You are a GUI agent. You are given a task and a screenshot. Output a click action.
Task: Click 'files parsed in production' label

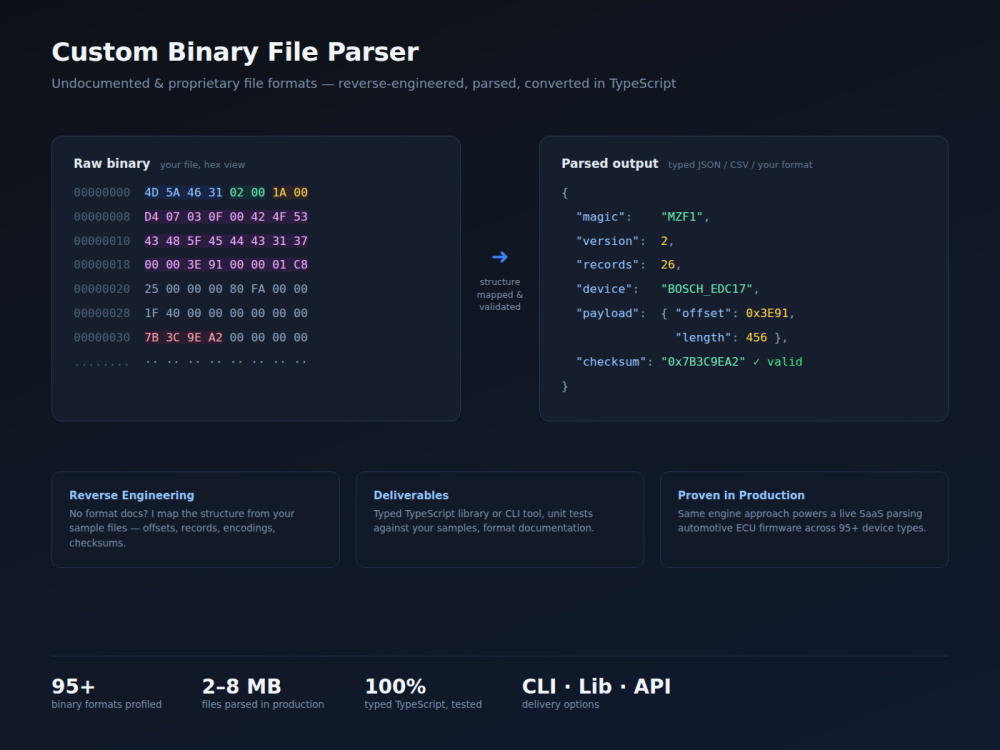(263, 704)
